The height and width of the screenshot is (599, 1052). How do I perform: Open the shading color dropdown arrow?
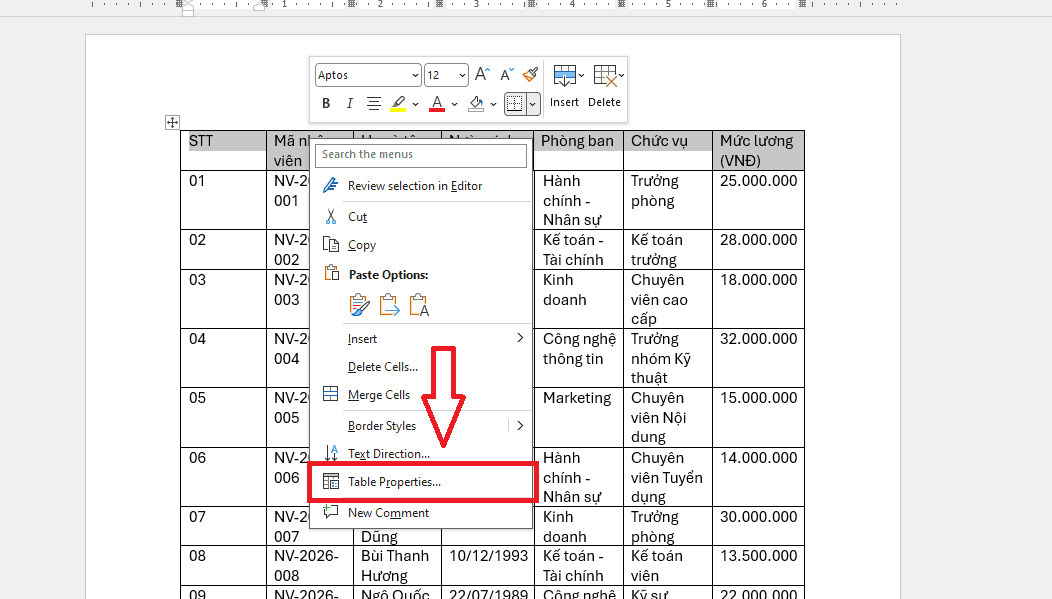pos(493,104)
